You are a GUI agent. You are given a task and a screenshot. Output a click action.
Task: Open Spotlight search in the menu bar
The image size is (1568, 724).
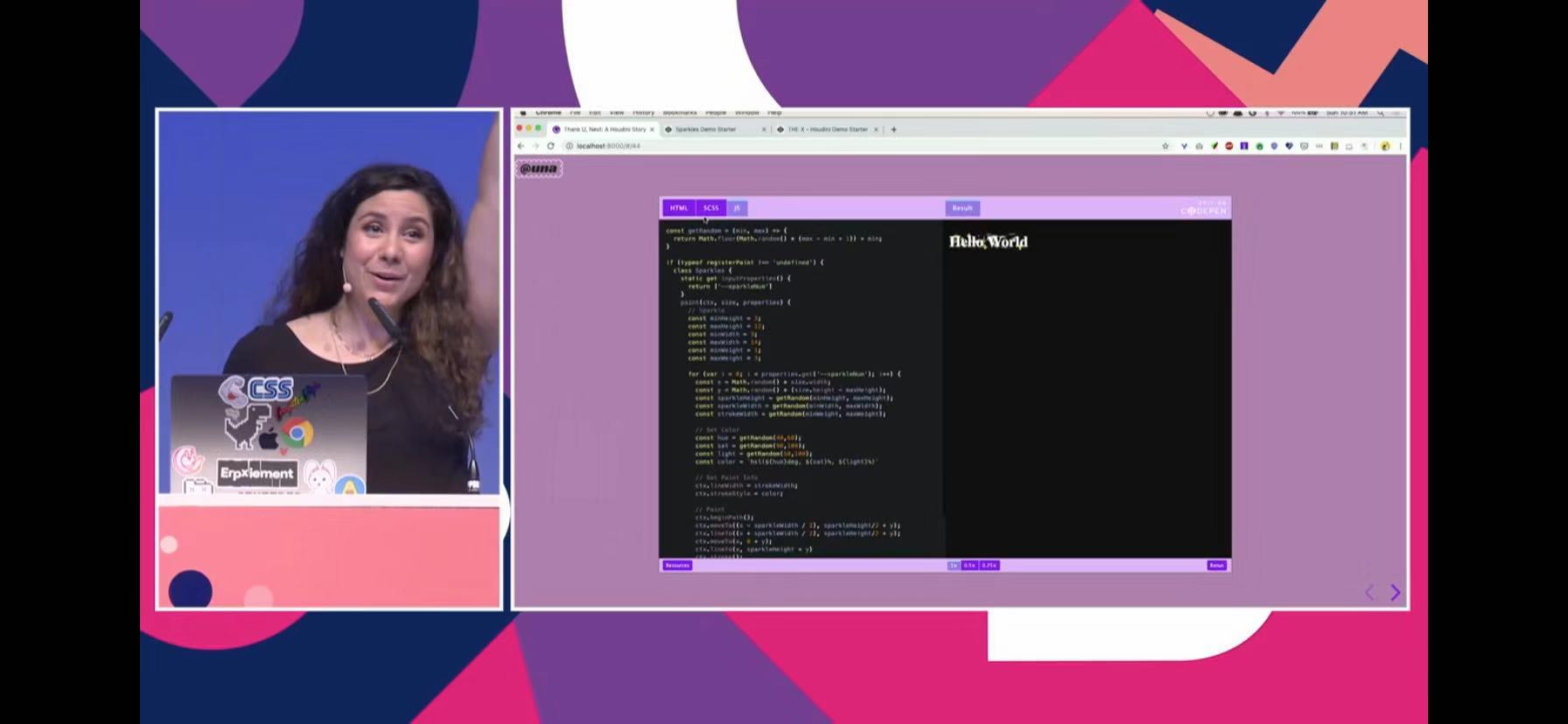point(1382,114)
